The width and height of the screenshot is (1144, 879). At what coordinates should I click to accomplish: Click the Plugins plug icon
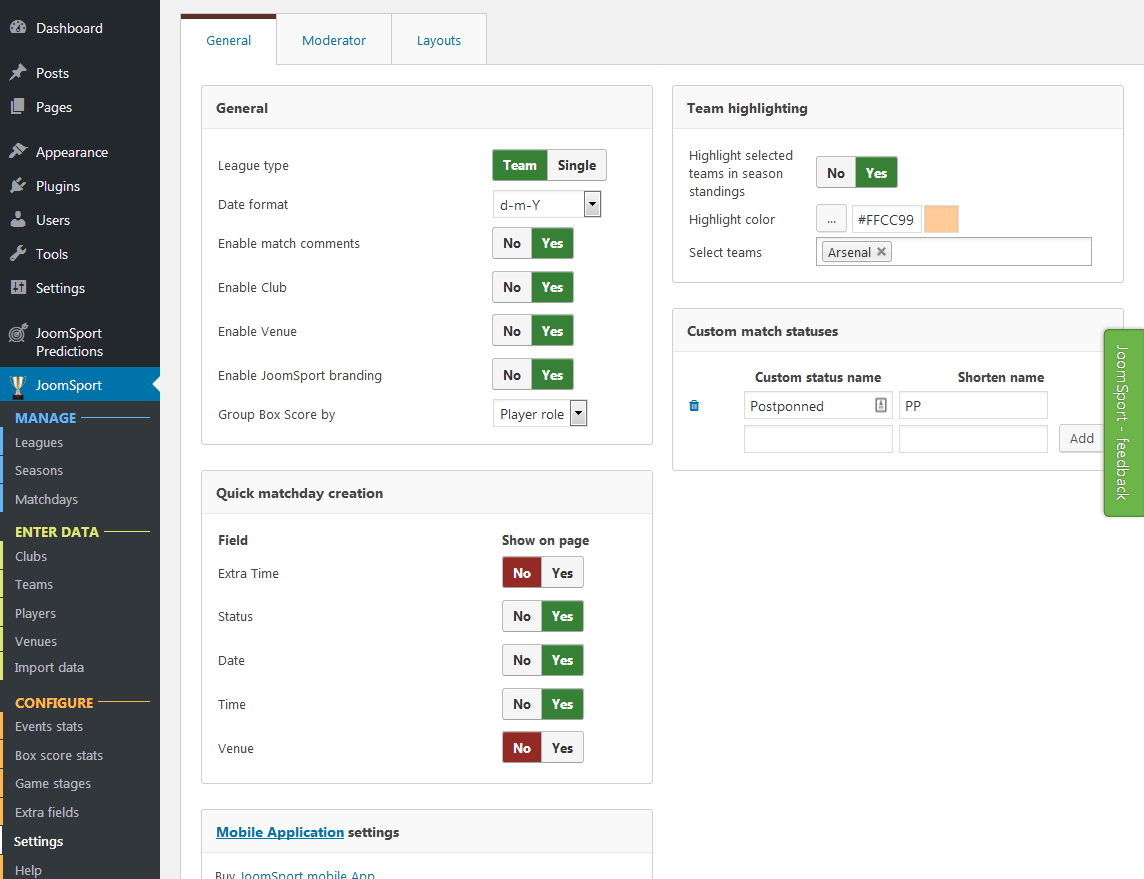(18, 185)
